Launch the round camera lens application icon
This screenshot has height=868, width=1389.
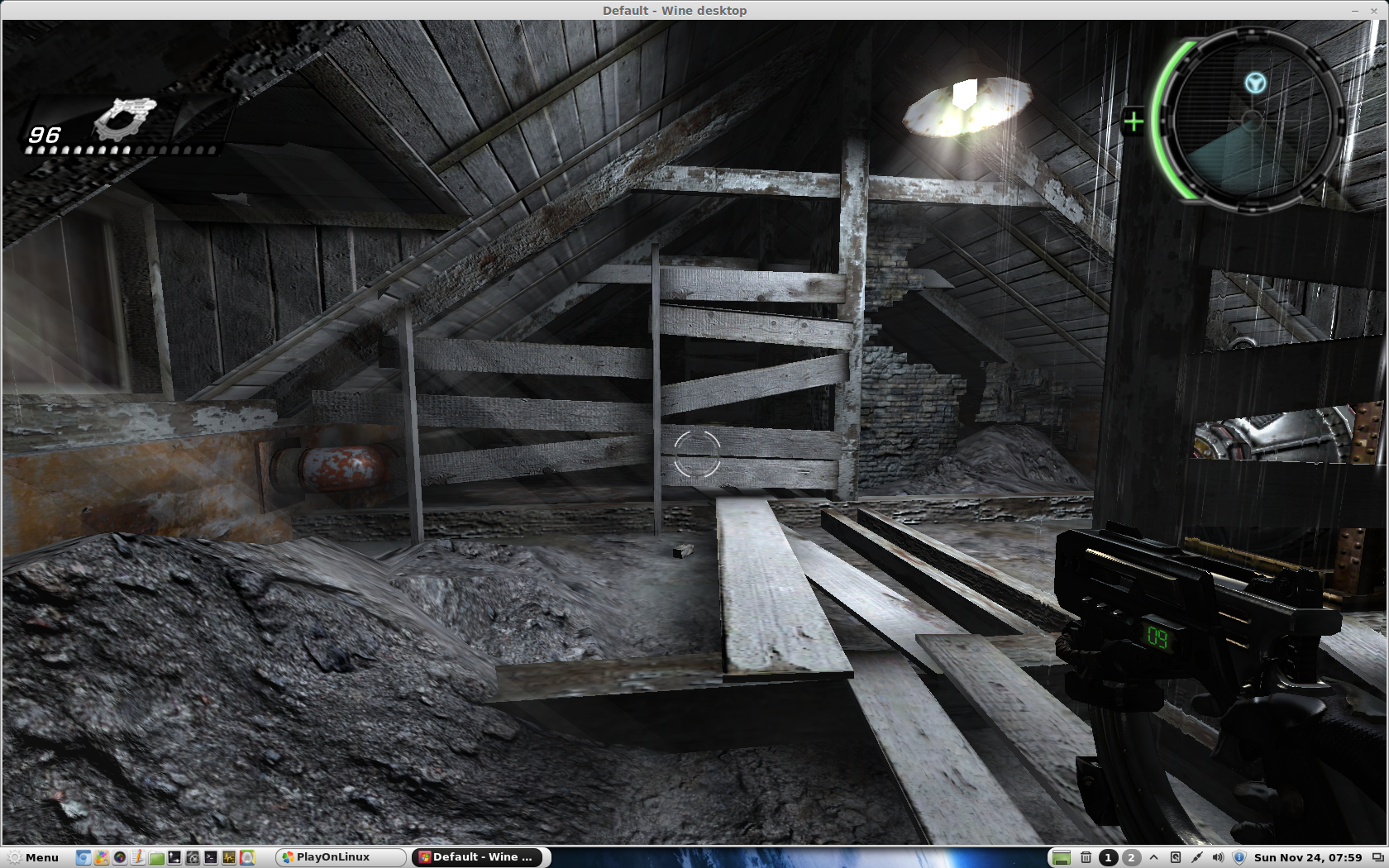click(120, 857)
